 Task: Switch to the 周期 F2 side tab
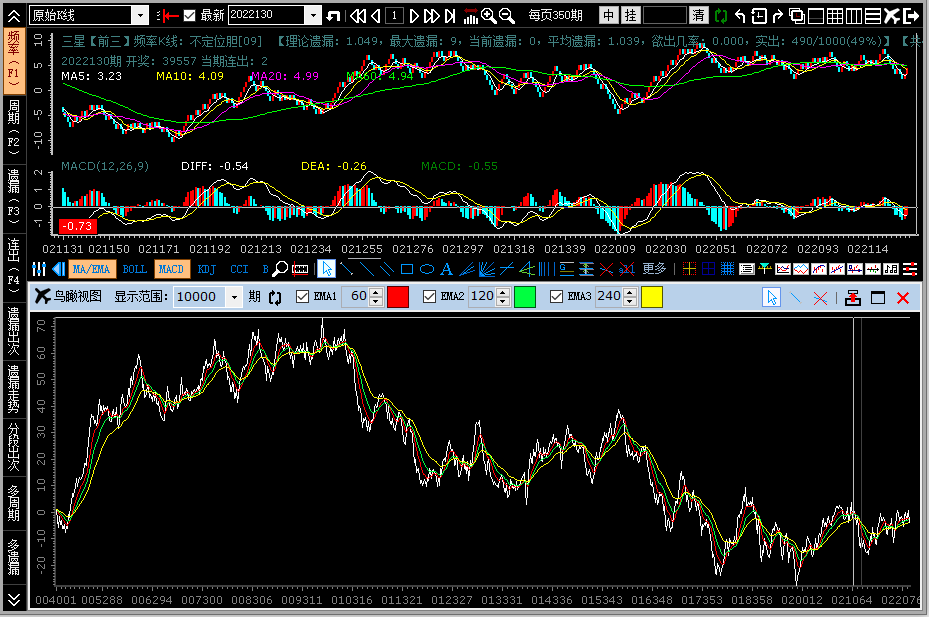[x=14, y=124]
